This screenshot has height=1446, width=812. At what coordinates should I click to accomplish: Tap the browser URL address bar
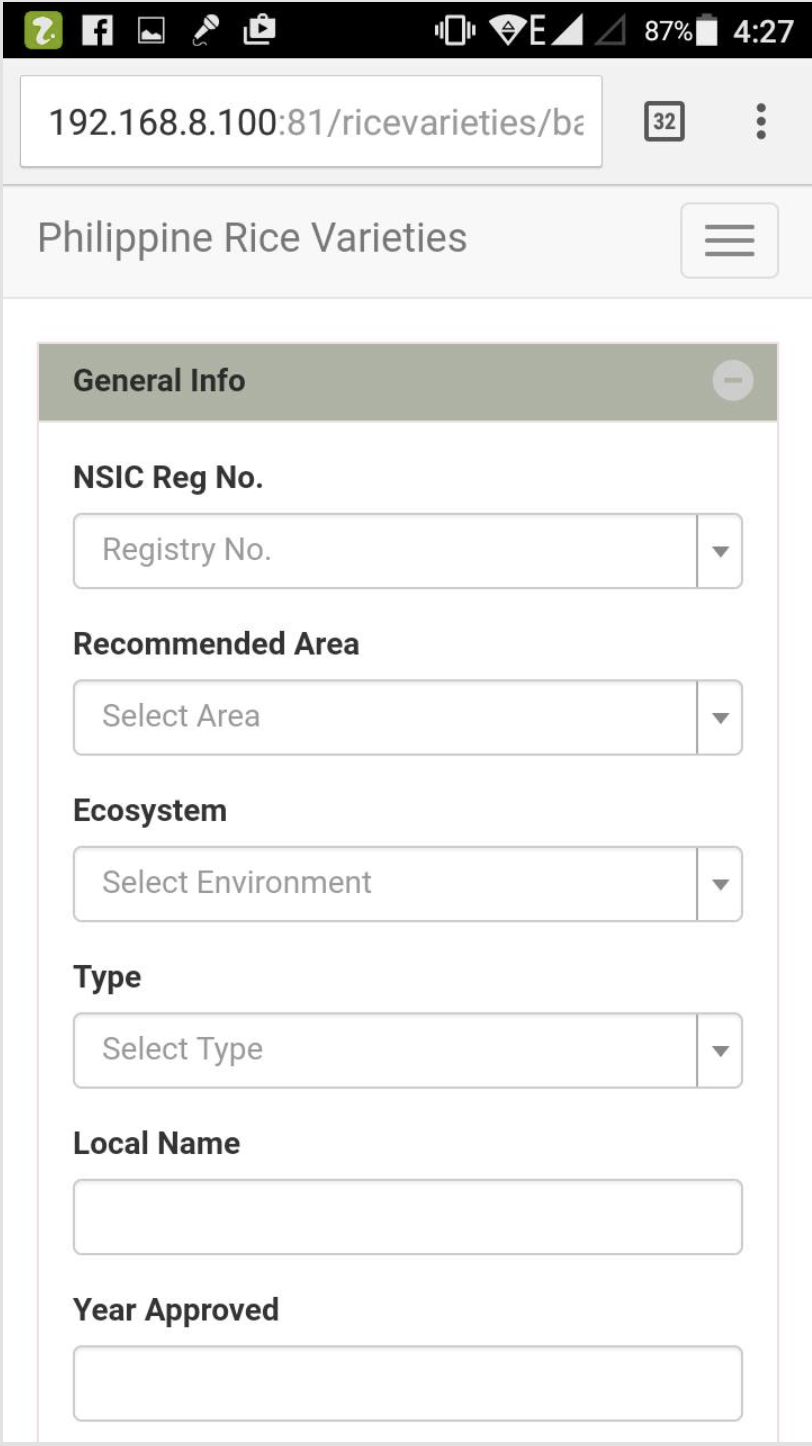(x=311, y=122)
